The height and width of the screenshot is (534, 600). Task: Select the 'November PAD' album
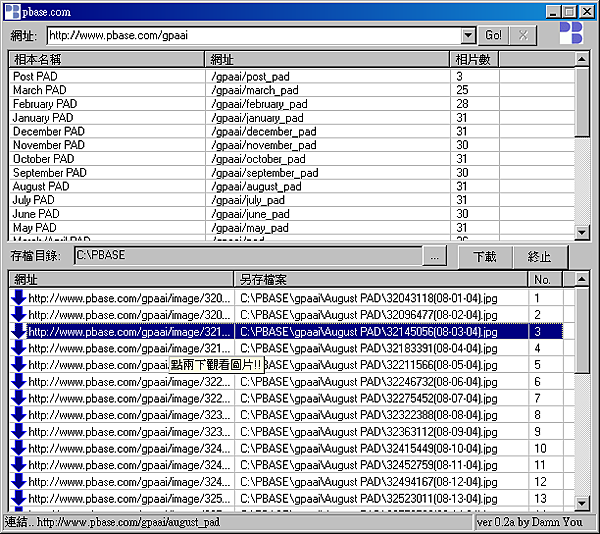(292, 145)
